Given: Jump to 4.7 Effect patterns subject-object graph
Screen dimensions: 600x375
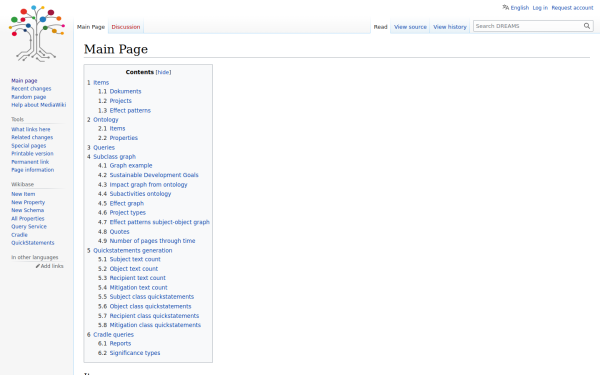Looking at the screenshot, I should point(160,222).
